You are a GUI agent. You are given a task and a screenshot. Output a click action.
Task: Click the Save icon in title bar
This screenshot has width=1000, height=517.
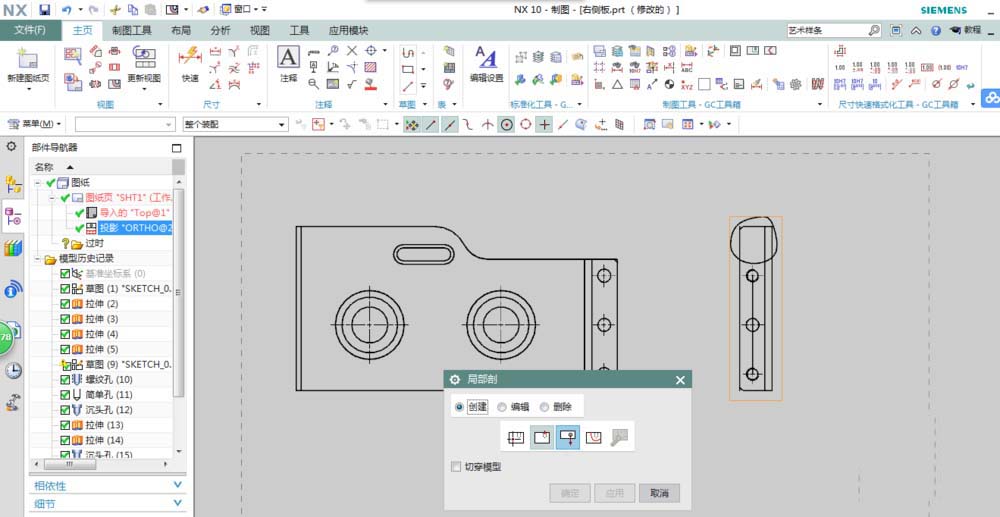(x=44, y=9)
